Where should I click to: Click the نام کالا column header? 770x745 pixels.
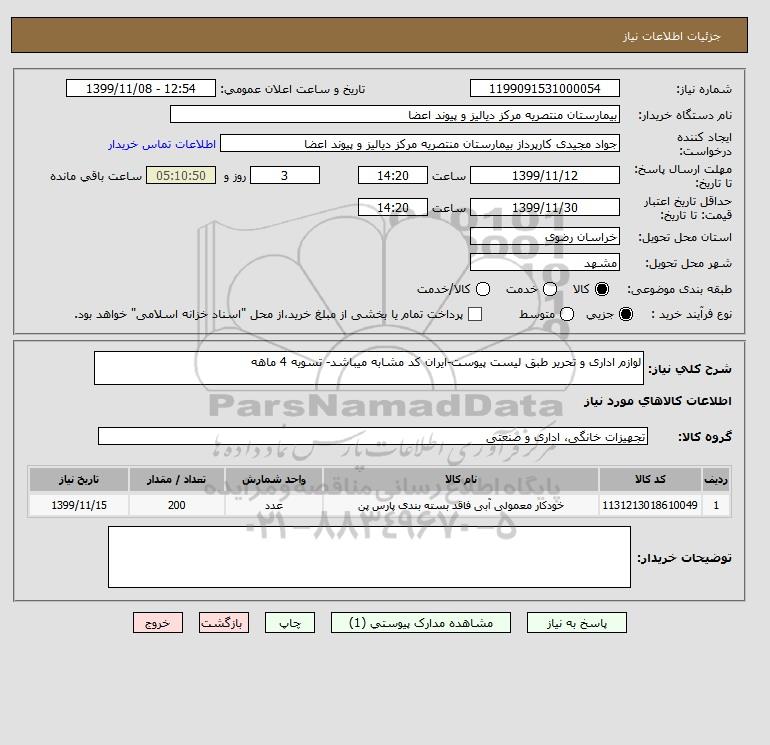click(x=461, y=479)
